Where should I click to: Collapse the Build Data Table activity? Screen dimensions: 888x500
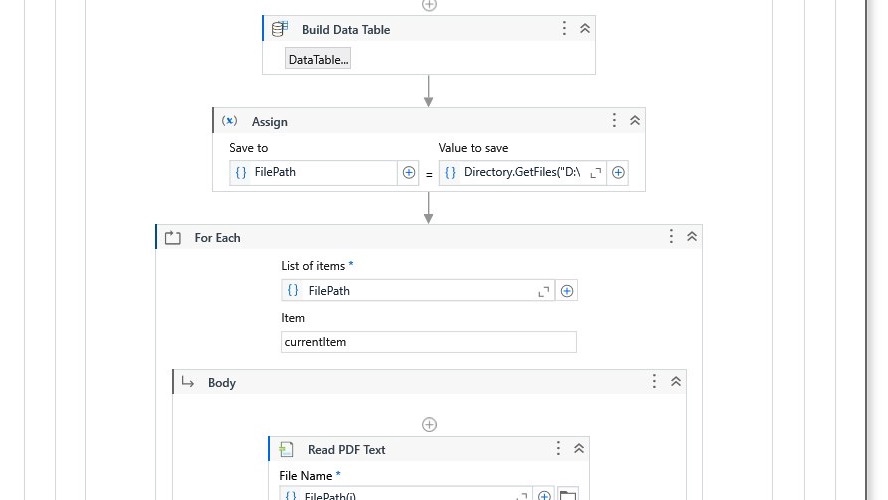point(585,29)
